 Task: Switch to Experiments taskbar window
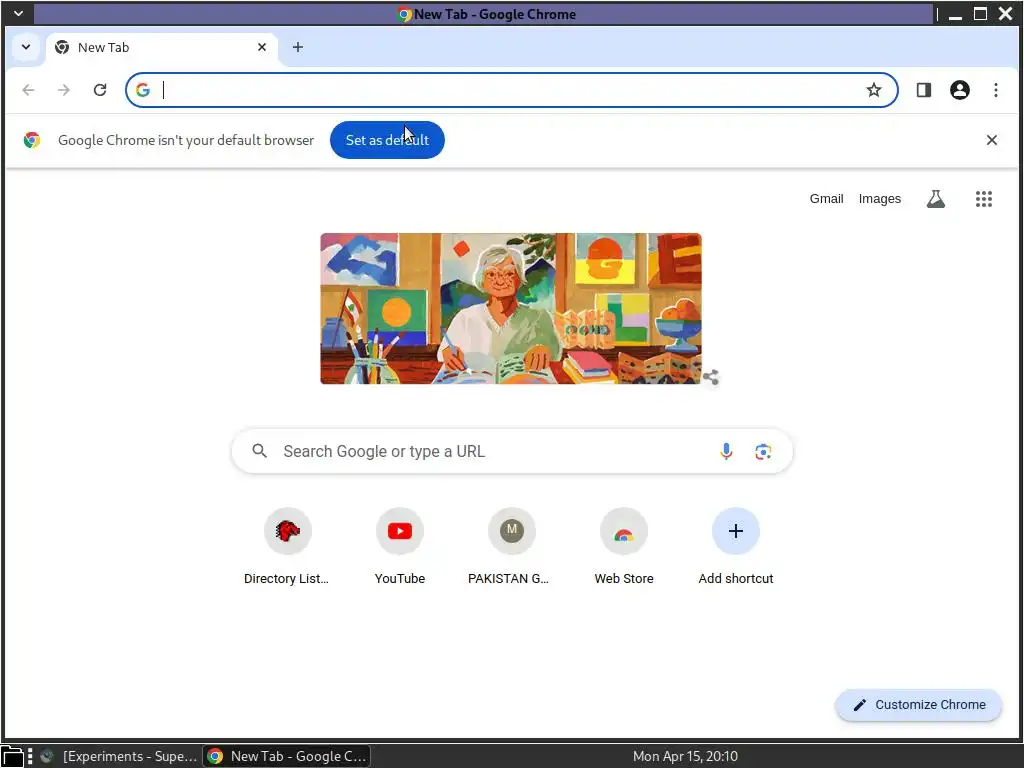120,756
